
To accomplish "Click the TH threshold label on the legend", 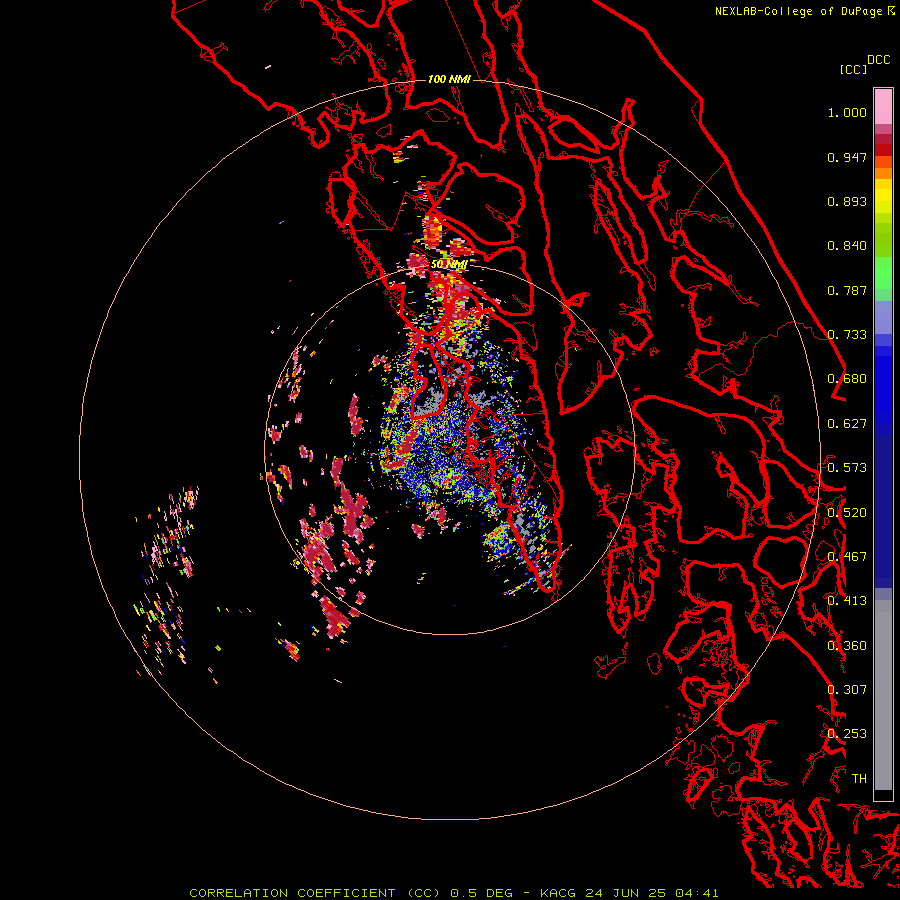I will [x=859, y=778].
